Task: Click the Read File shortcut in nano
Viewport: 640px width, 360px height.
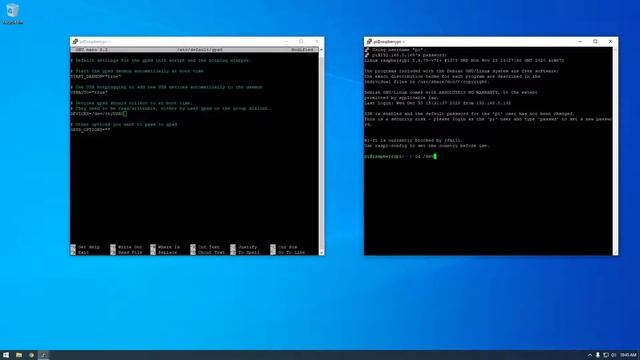Action: [127, 253]
